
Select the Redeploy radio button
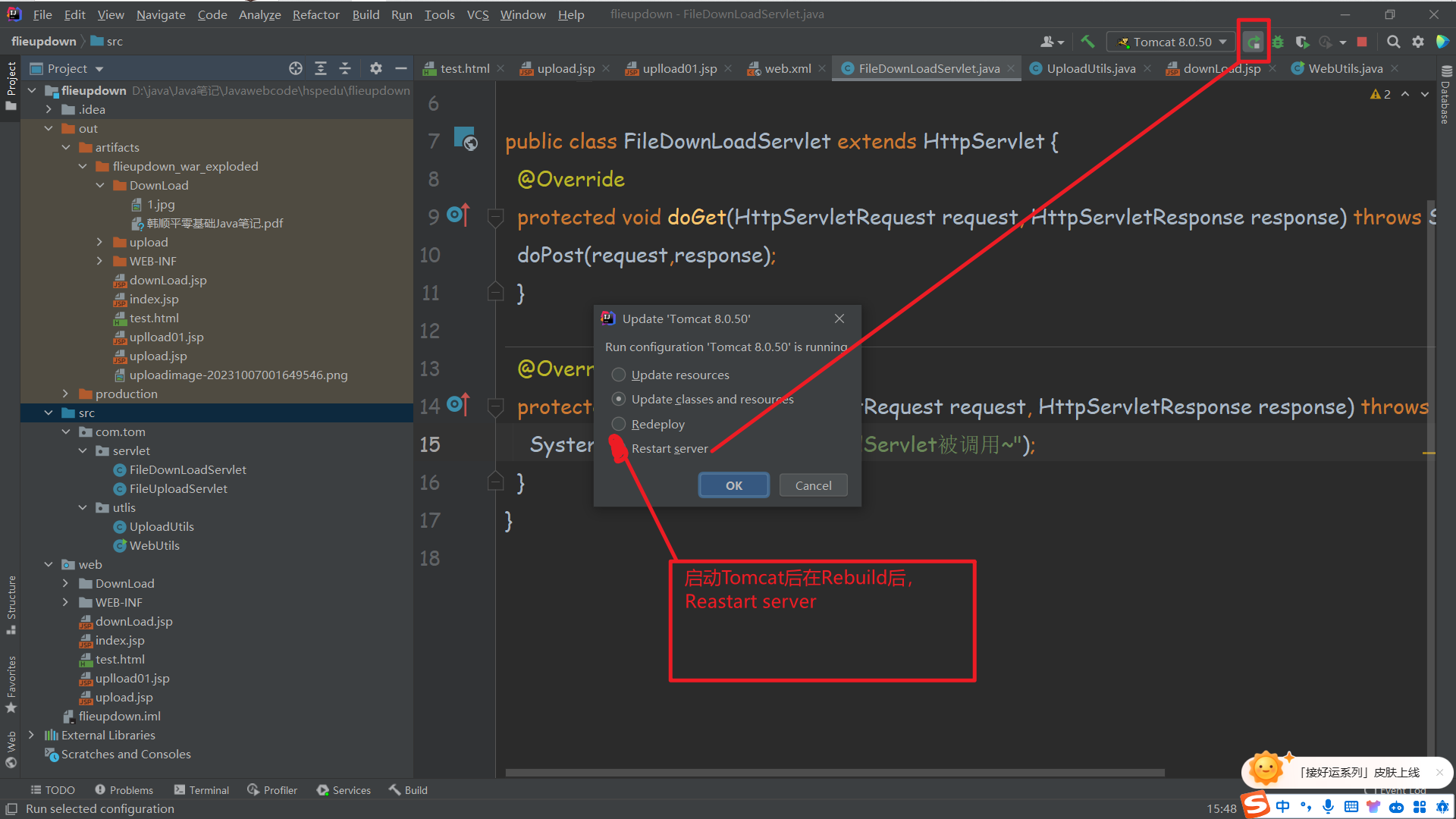point(618,423)
